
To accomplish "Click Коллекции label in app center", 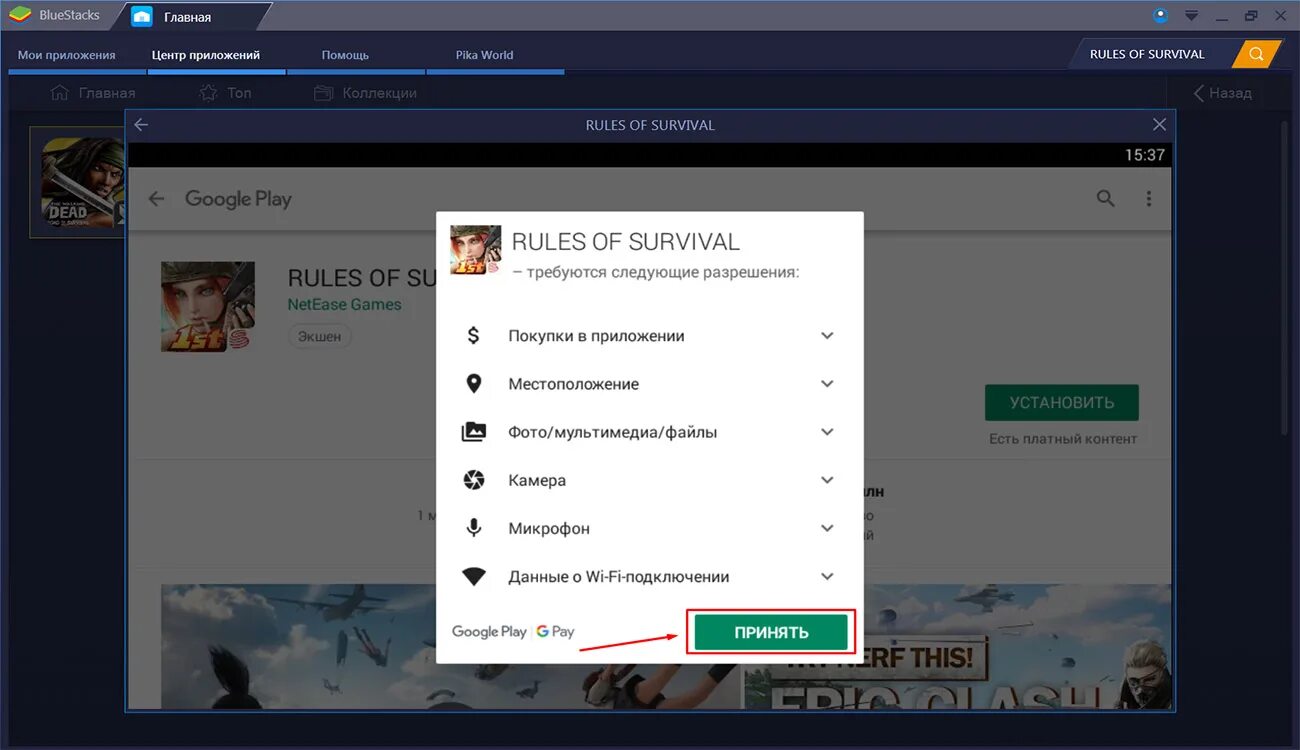I will coord(379,93).
